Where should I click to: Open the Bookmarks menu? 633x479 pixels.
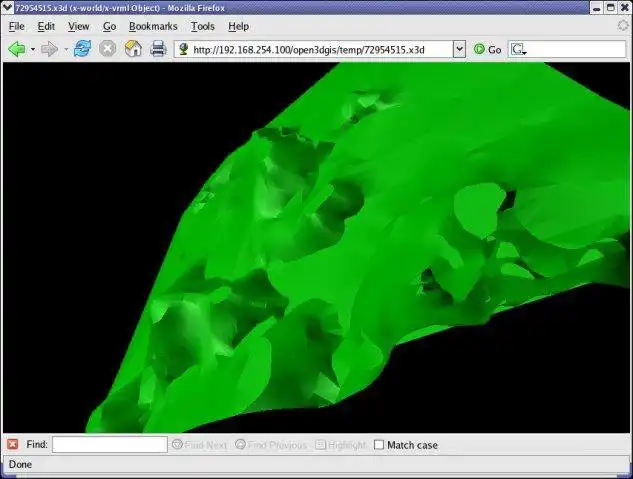pos(153,26)
